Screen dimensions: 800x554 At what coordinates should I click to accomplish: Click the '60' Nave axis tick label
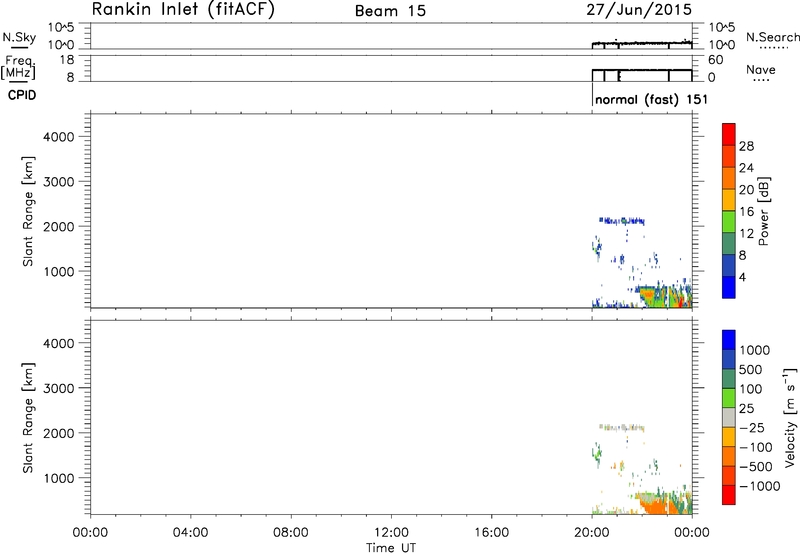pos(716,60)
